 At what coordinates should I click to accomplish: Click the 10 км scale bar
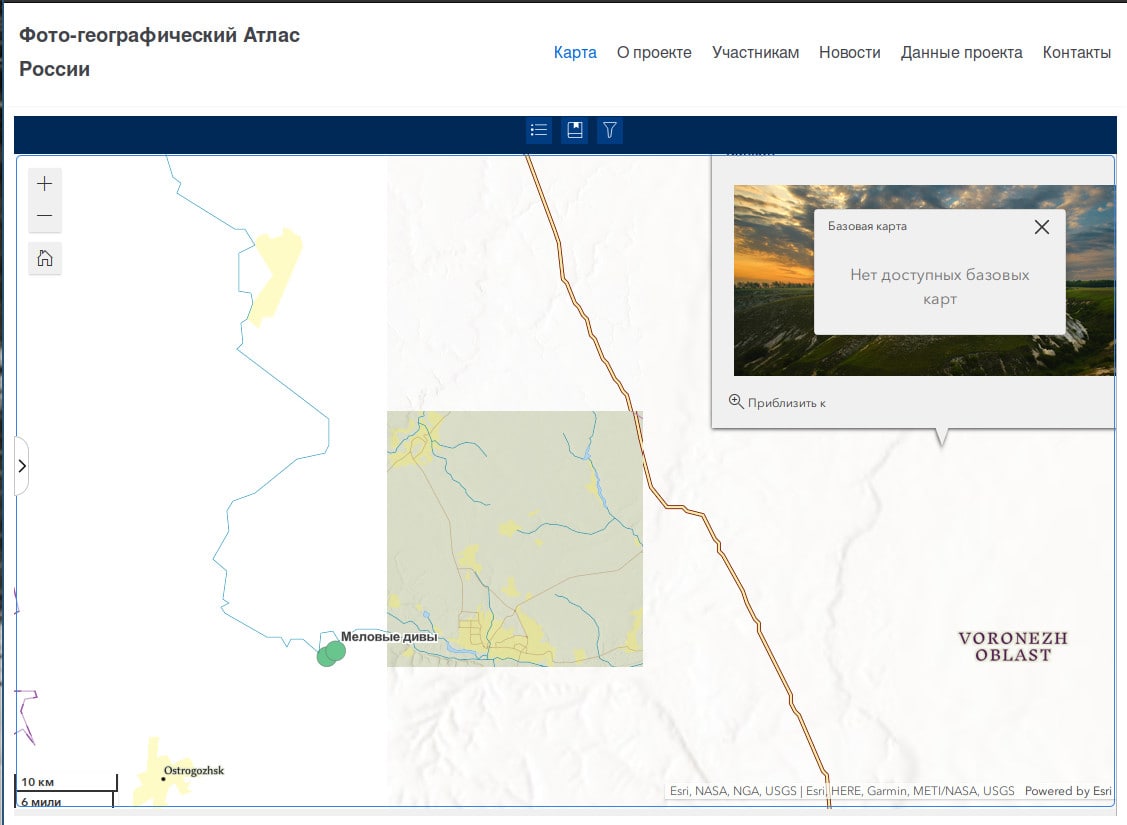tap(66, 782)
